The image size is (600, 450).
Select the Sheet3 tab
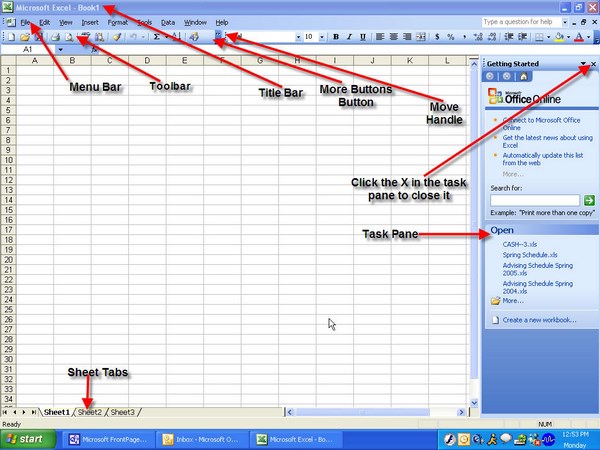(122, 412)
